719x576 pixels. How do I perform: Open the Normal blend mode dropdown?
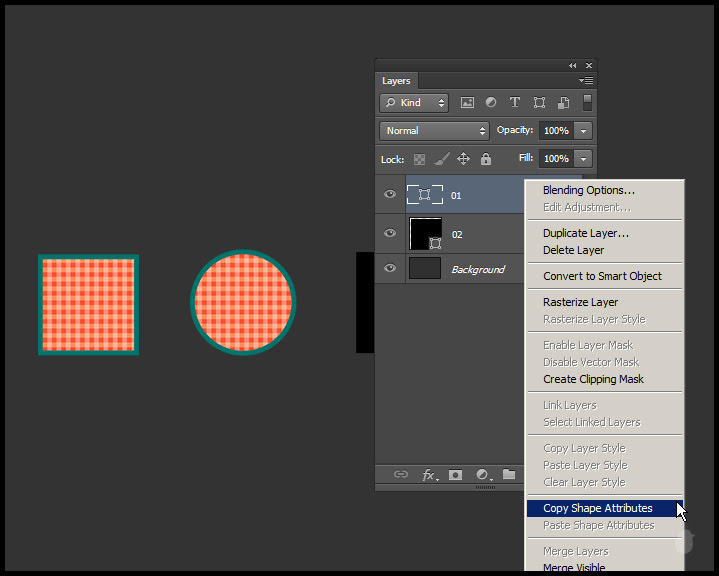pos(434,131)
